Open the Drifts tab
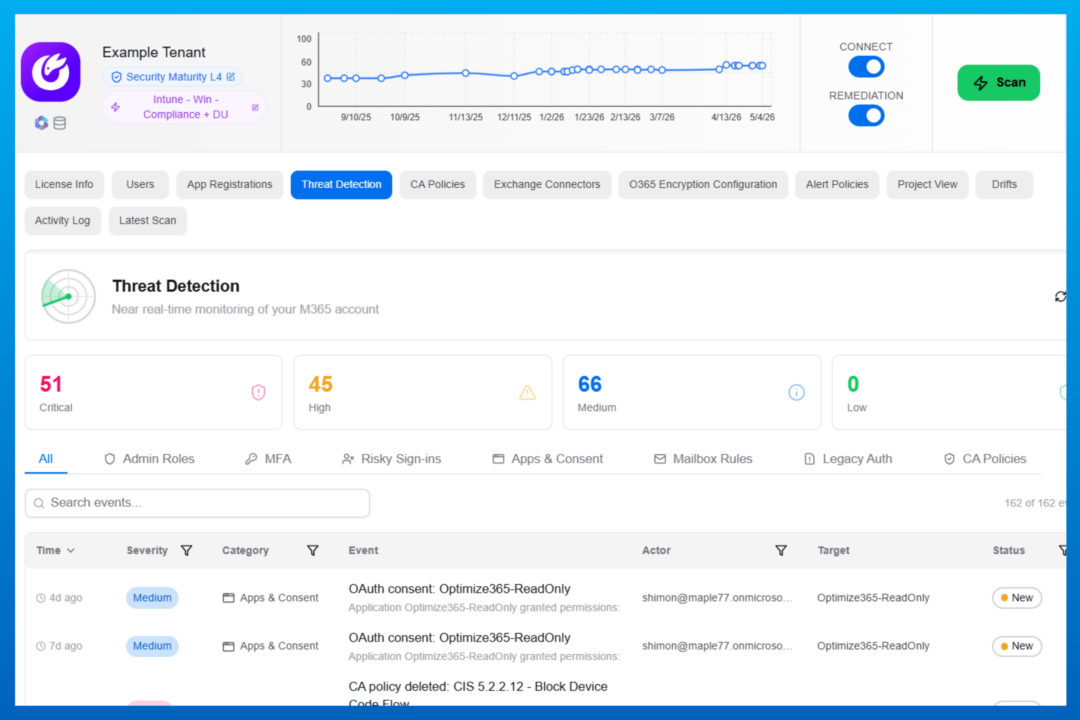The width and height of the screenshot is (1080, 720). pos(1004,185)
